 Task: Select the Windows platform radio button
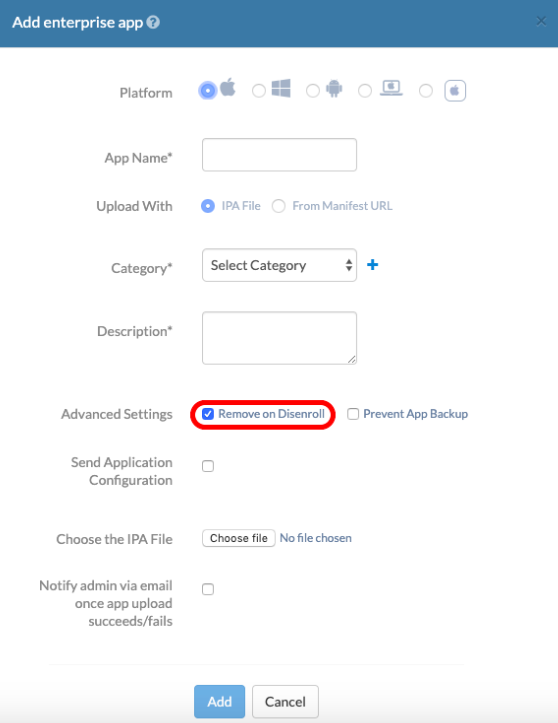(x=259, y=91)
